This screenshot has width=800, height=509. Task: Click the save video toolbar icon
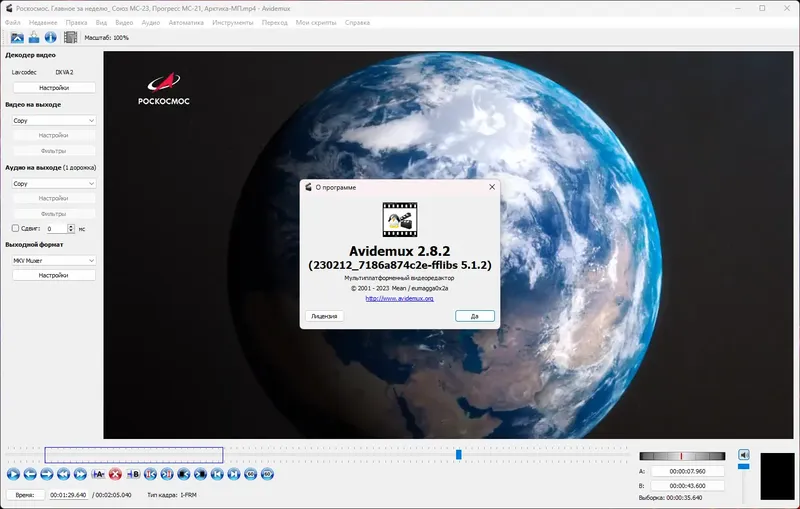(34, 37)
